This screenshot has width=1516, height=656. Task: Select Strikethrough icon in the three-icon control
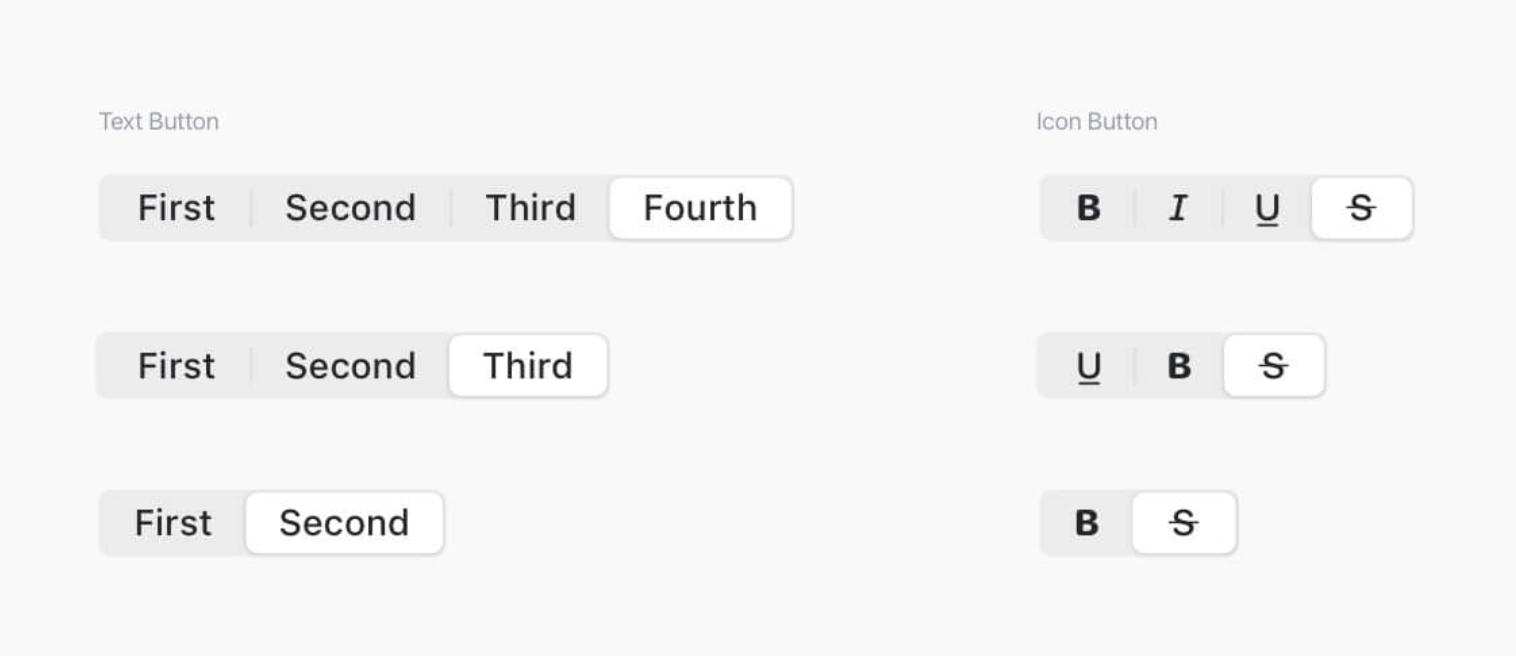click(1273, 367)
